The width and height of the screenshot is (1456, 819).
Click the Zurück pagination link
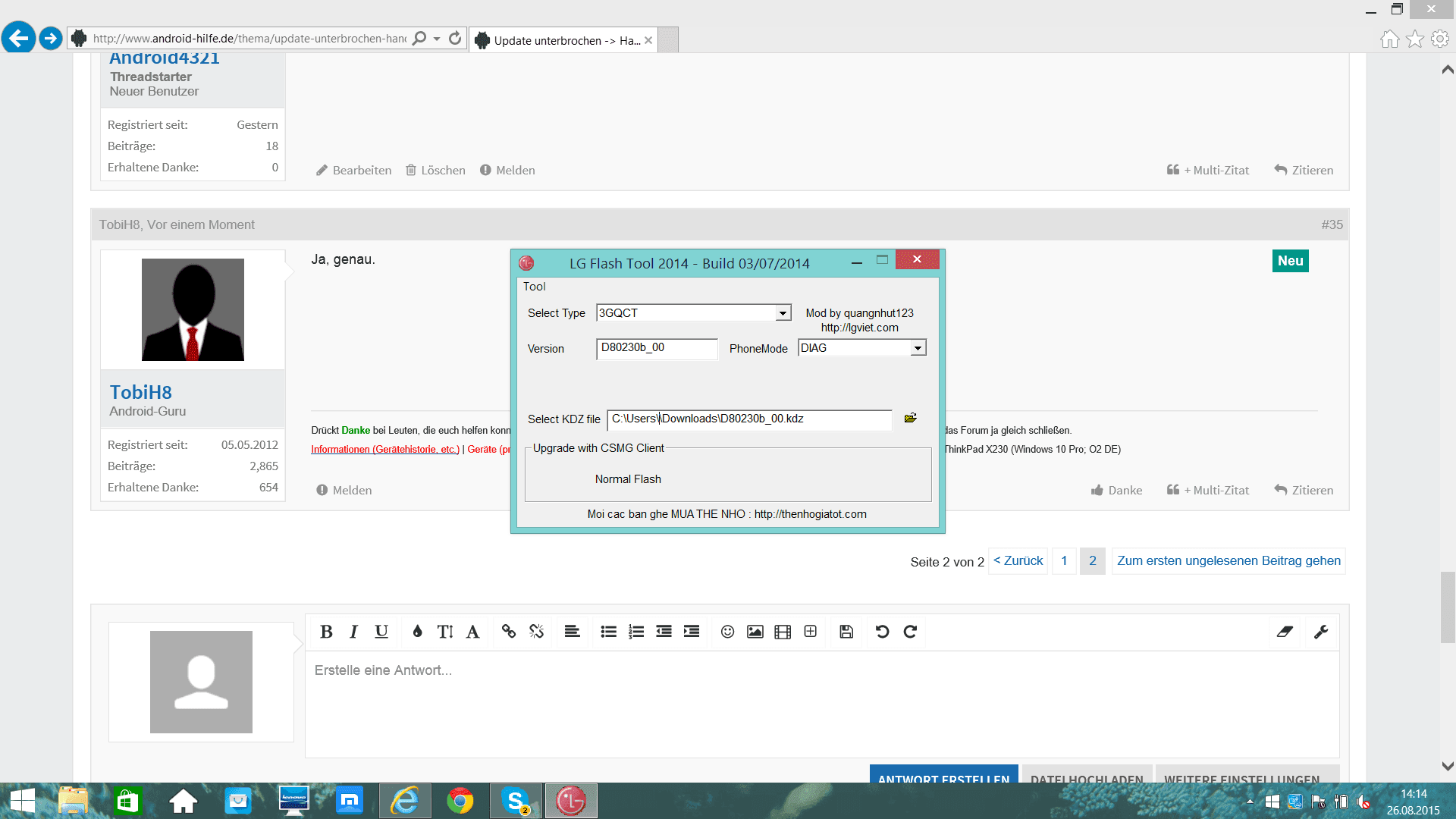[x=1018, y=561]
